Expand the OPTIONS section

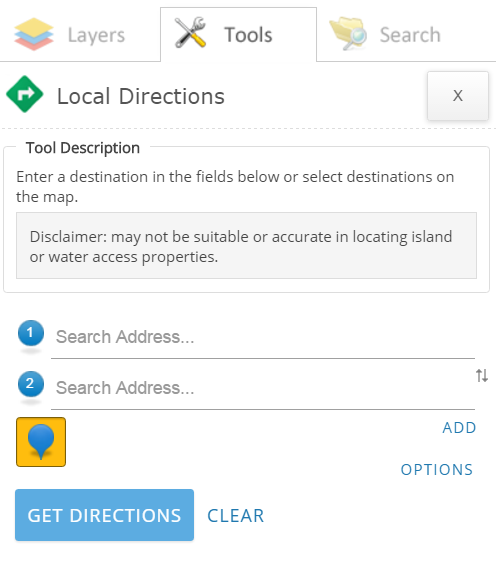(x=437, y=470)
